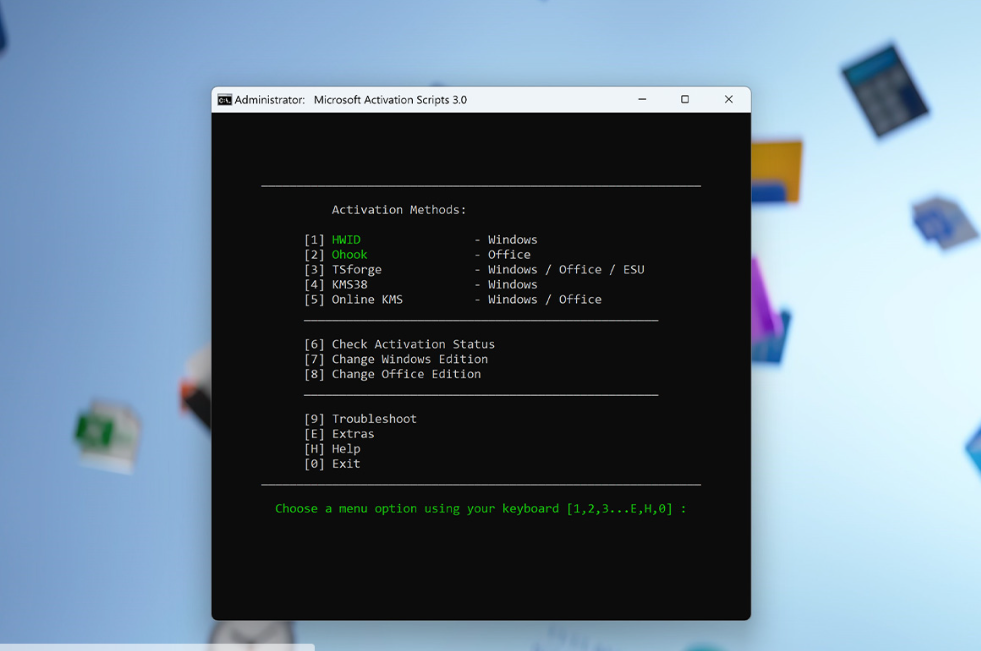The width and height of the screenshot is (981, 651).
Task: Click the green Ohook menu entry
Action: [x=349, y=255]
